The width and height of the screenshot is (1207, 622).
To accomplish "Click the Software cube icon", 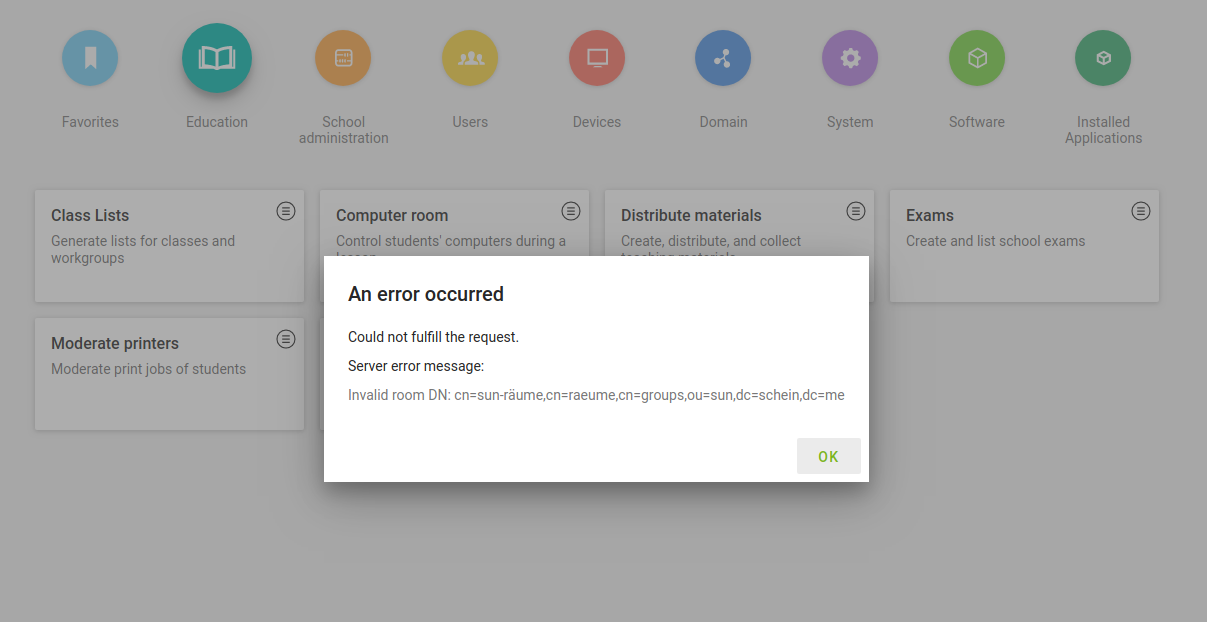I will [x=977, y=58].
